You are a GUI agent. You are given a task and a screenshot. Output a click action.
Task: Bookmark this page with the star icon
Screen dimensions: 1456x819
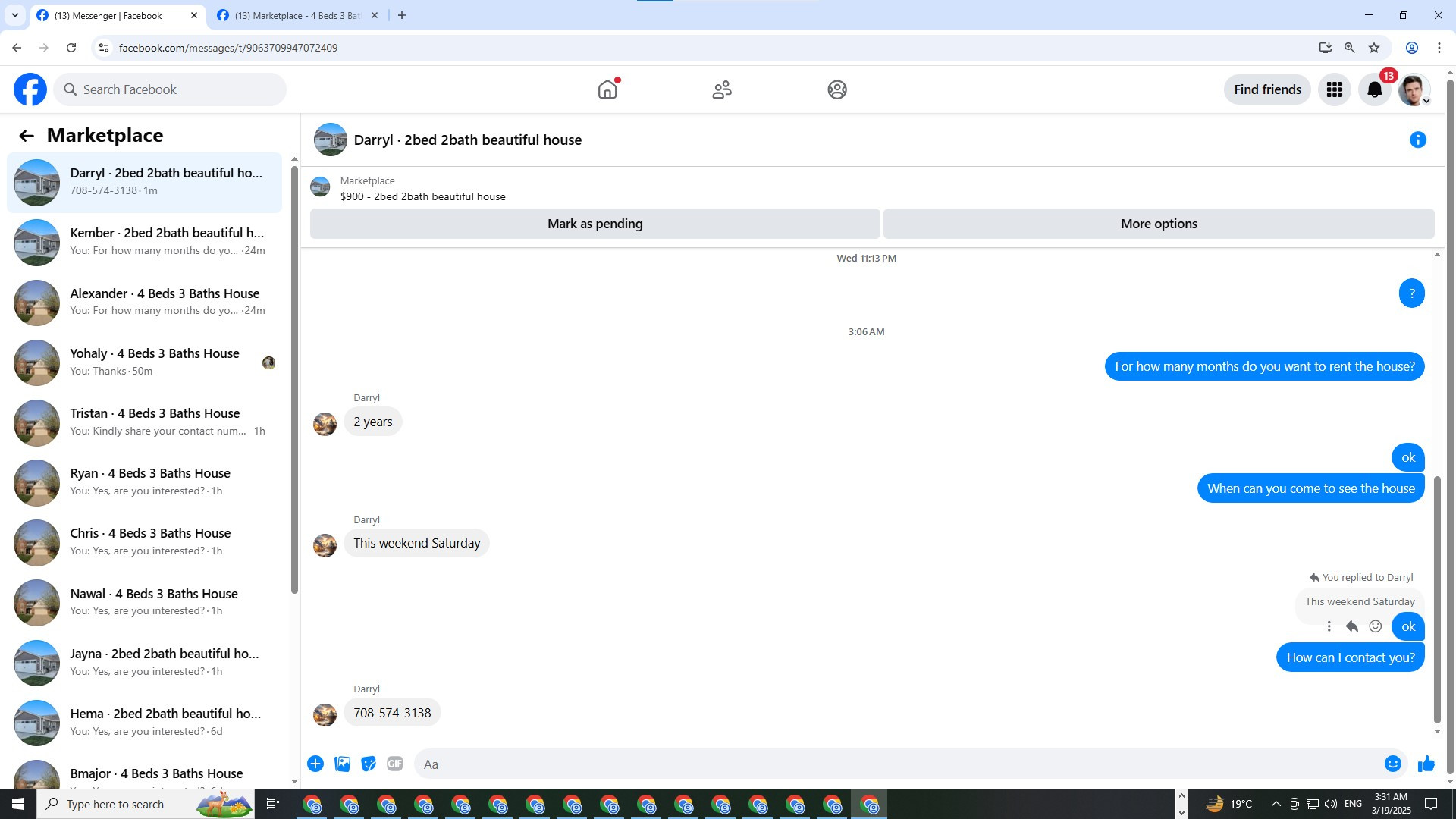pos(1374,48)
